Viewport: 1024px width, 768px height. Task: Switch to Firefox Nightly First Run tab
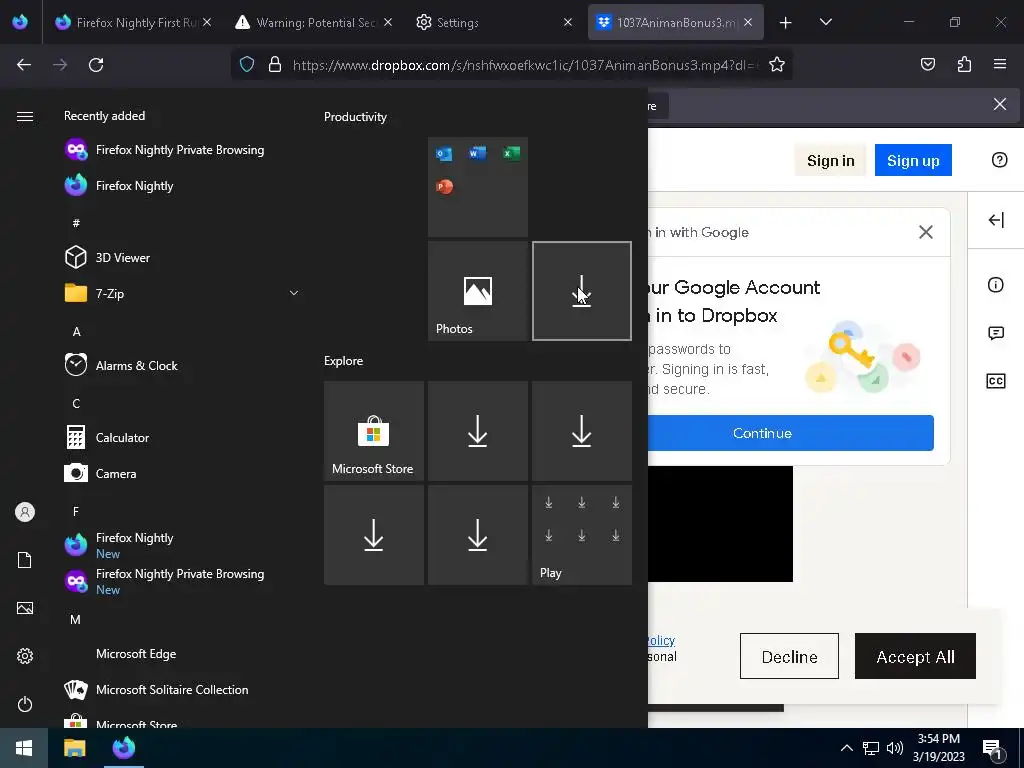pyautogui.click(x=132, y=22)
